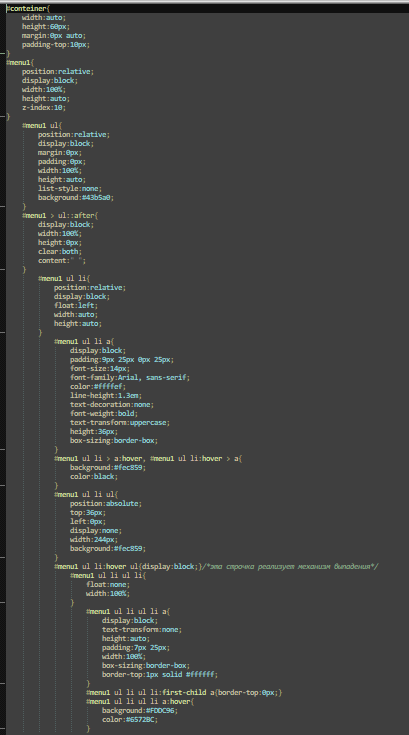Click the #menu1{ selector line
The image size is (409, 735).
[20, 62]
